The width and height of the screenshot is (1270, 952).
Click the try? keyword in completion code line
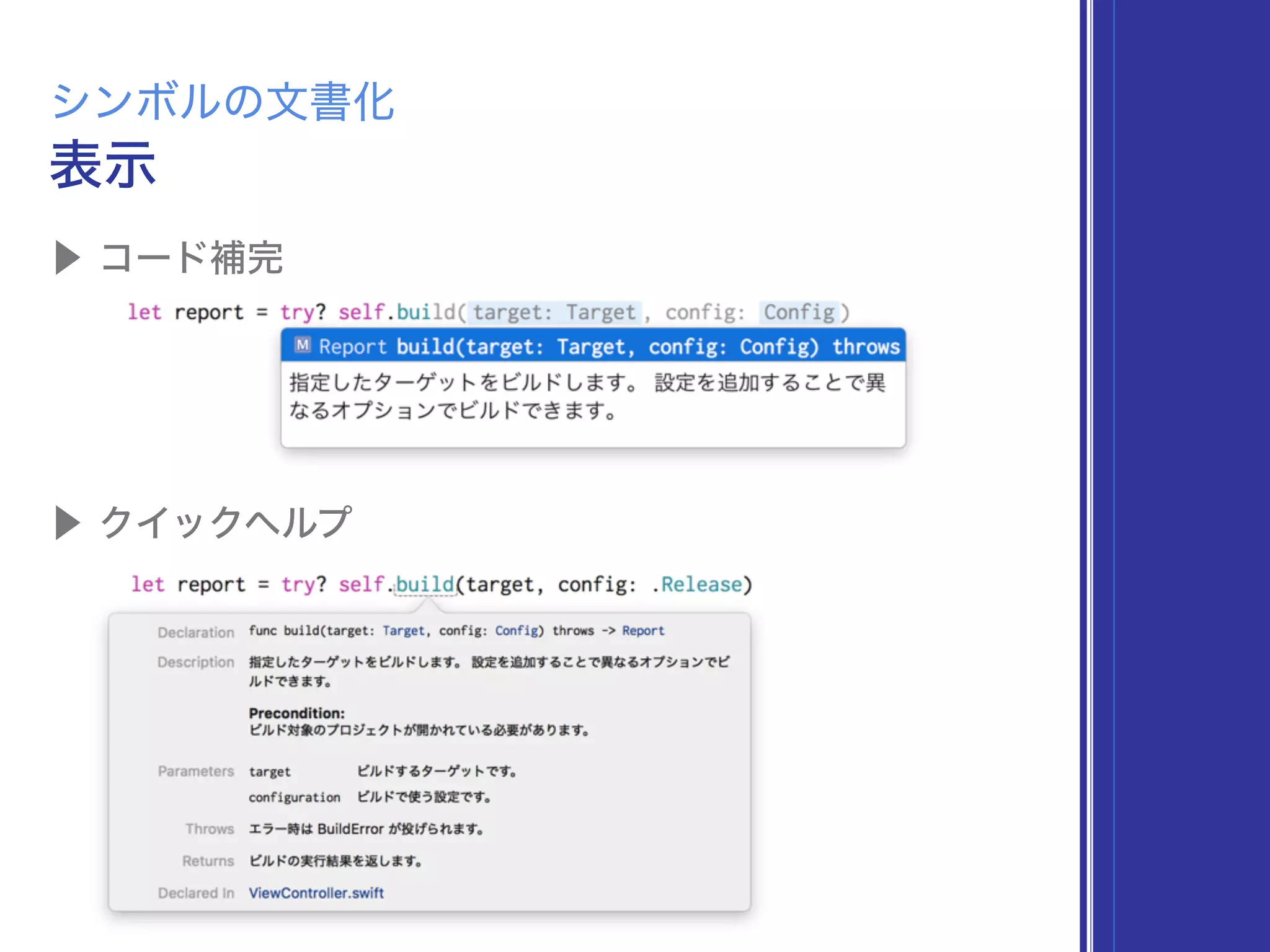click(x=303, y=312)
